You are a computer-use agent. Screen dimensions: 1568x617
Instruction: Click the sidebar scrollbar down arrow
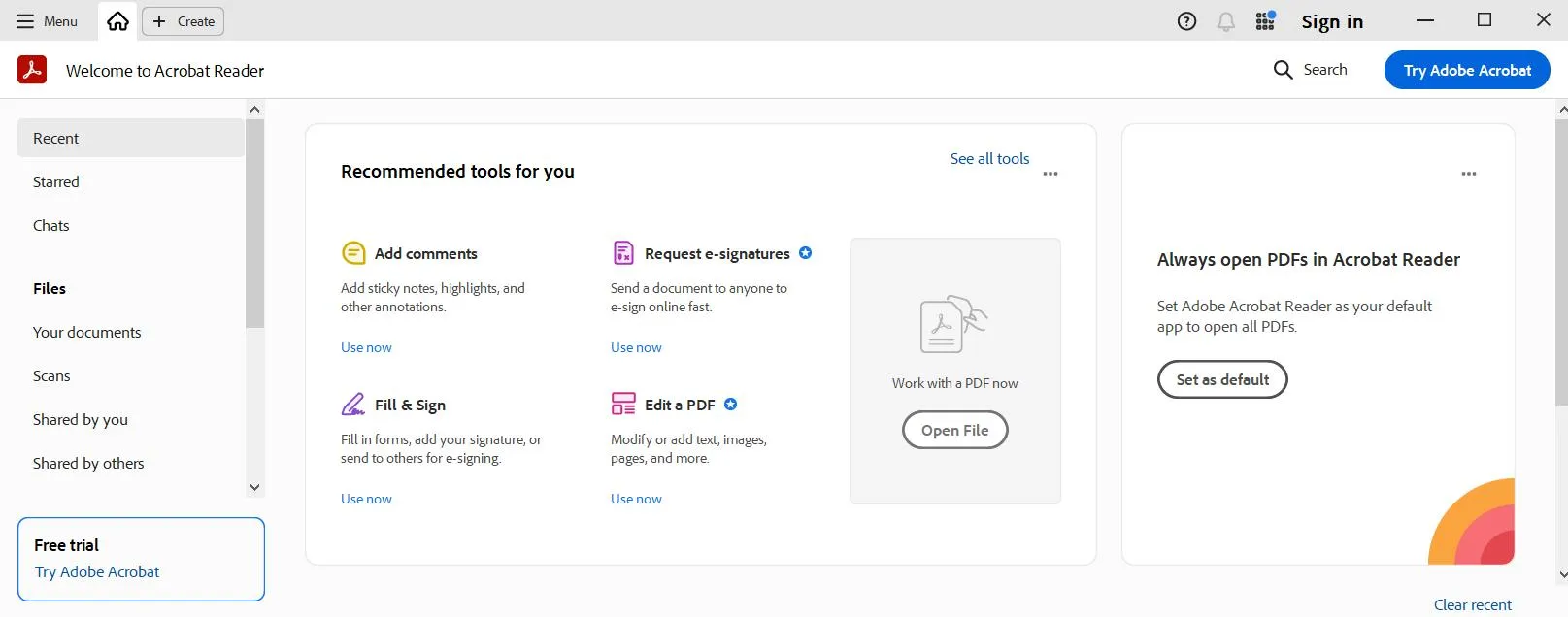pos(253,487)
